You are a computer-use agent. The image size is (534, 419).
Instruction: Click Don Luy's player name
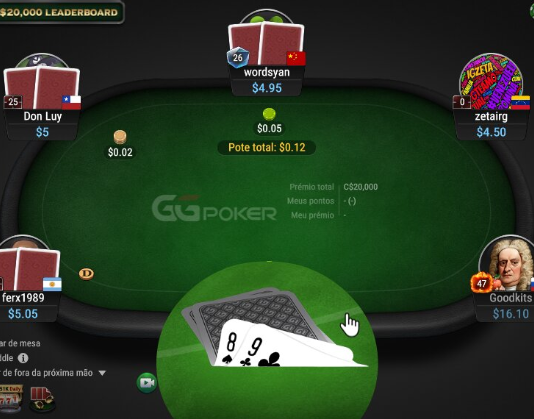43,117
